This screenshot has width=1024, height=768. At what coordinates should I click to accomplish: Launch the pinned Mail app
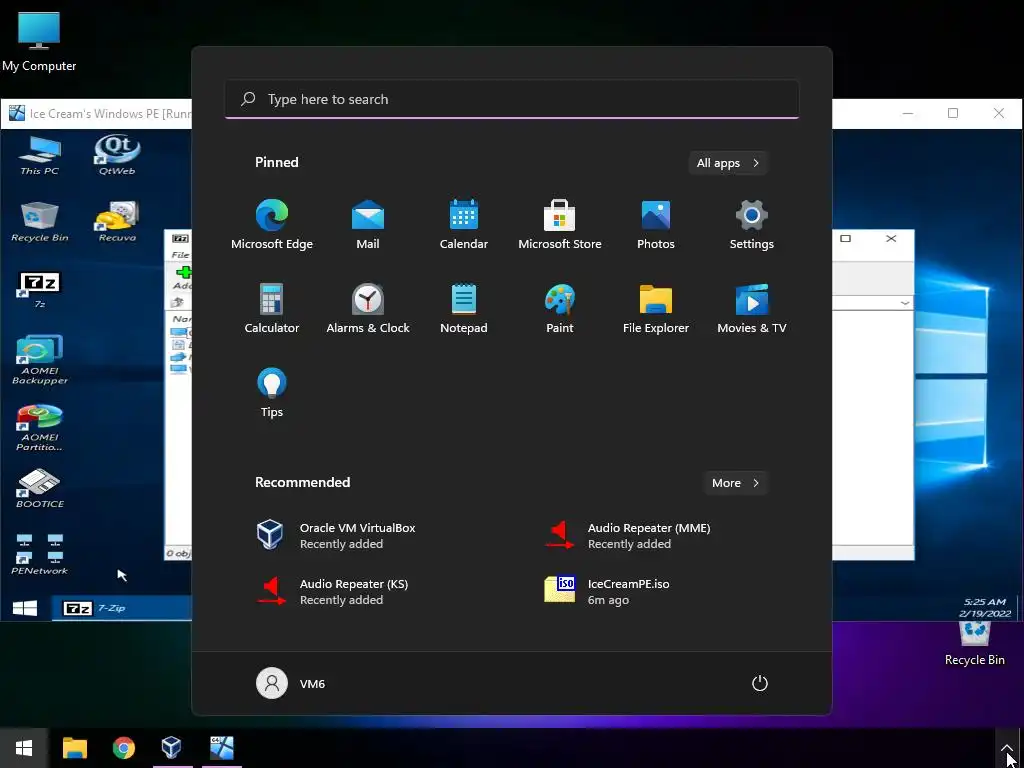[368, 225]
